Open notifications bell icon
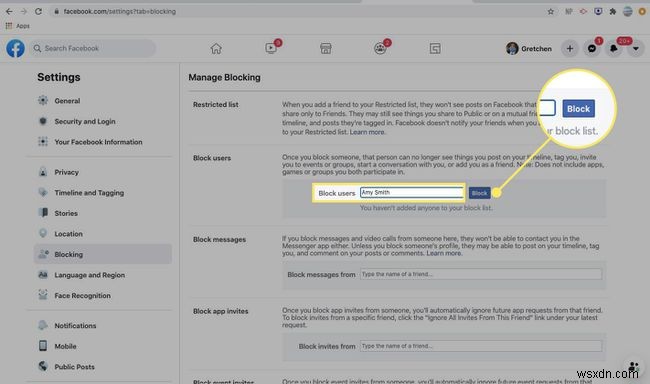The height and width of the screenshot is (384, 650). pos(614,49)
